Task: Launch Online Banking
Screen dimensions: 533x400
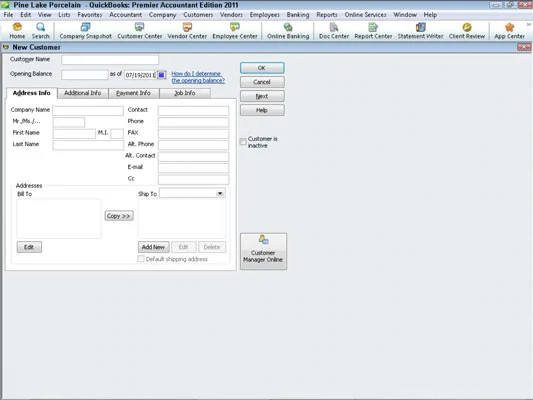Action: tap(288, 31)
